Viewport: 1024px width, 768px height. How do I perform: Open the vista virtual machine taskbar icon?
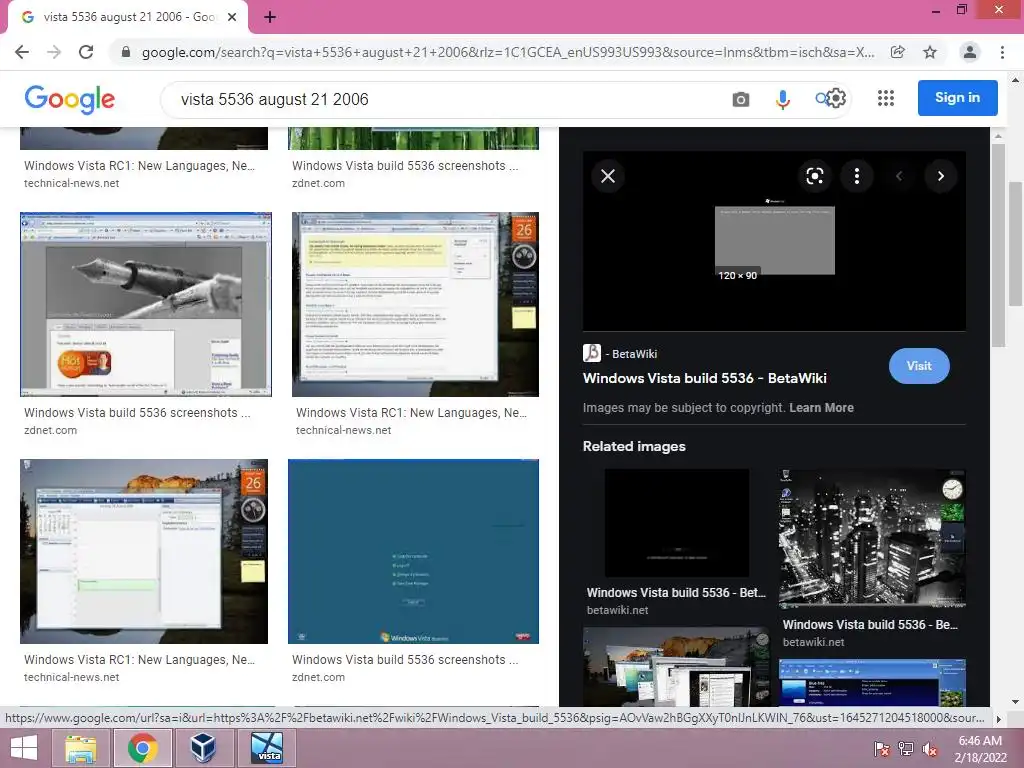tap(267, 748)
